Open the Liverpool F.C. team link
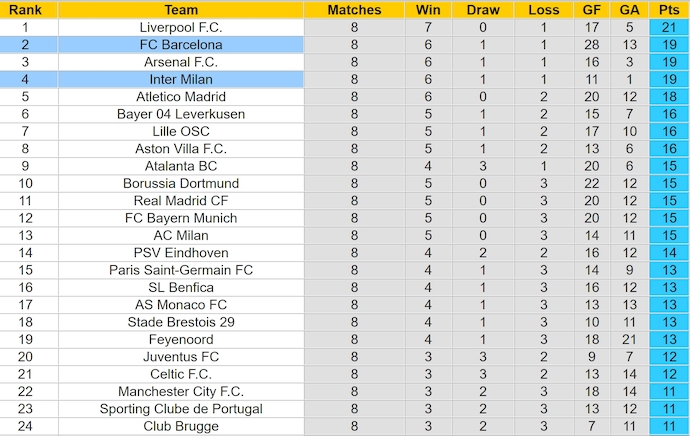The height and width of the screenshot is (436, 690). coord(181,27)
